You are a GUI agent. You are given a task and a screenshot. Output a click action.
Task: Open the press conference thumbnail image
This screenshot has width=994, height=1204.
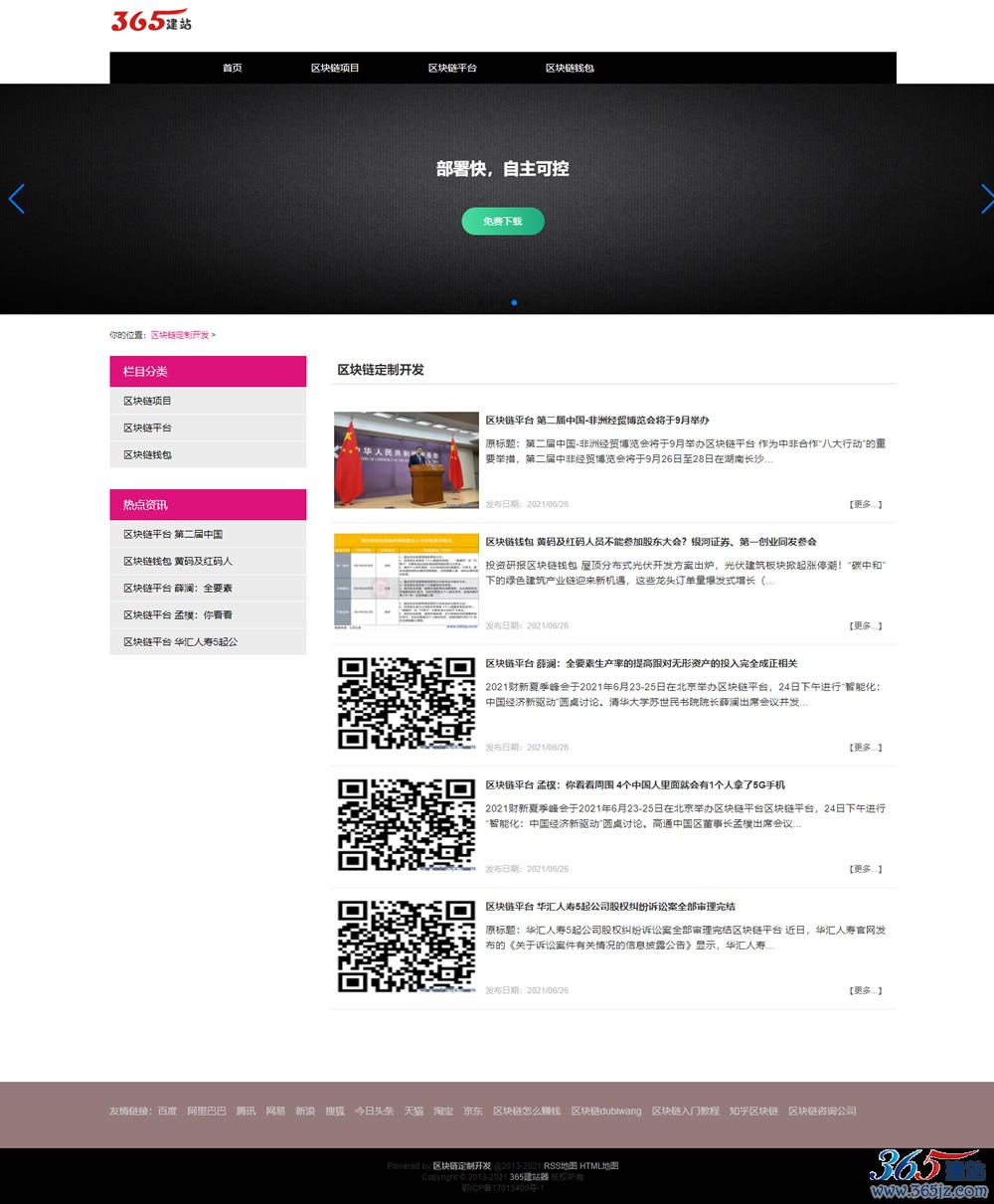tap(407, 460)
